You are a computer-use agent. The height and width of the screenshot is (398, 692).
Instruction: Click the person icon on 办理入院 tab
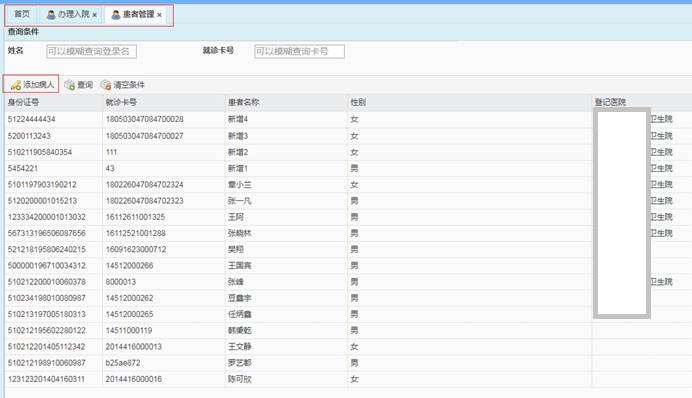51,15
